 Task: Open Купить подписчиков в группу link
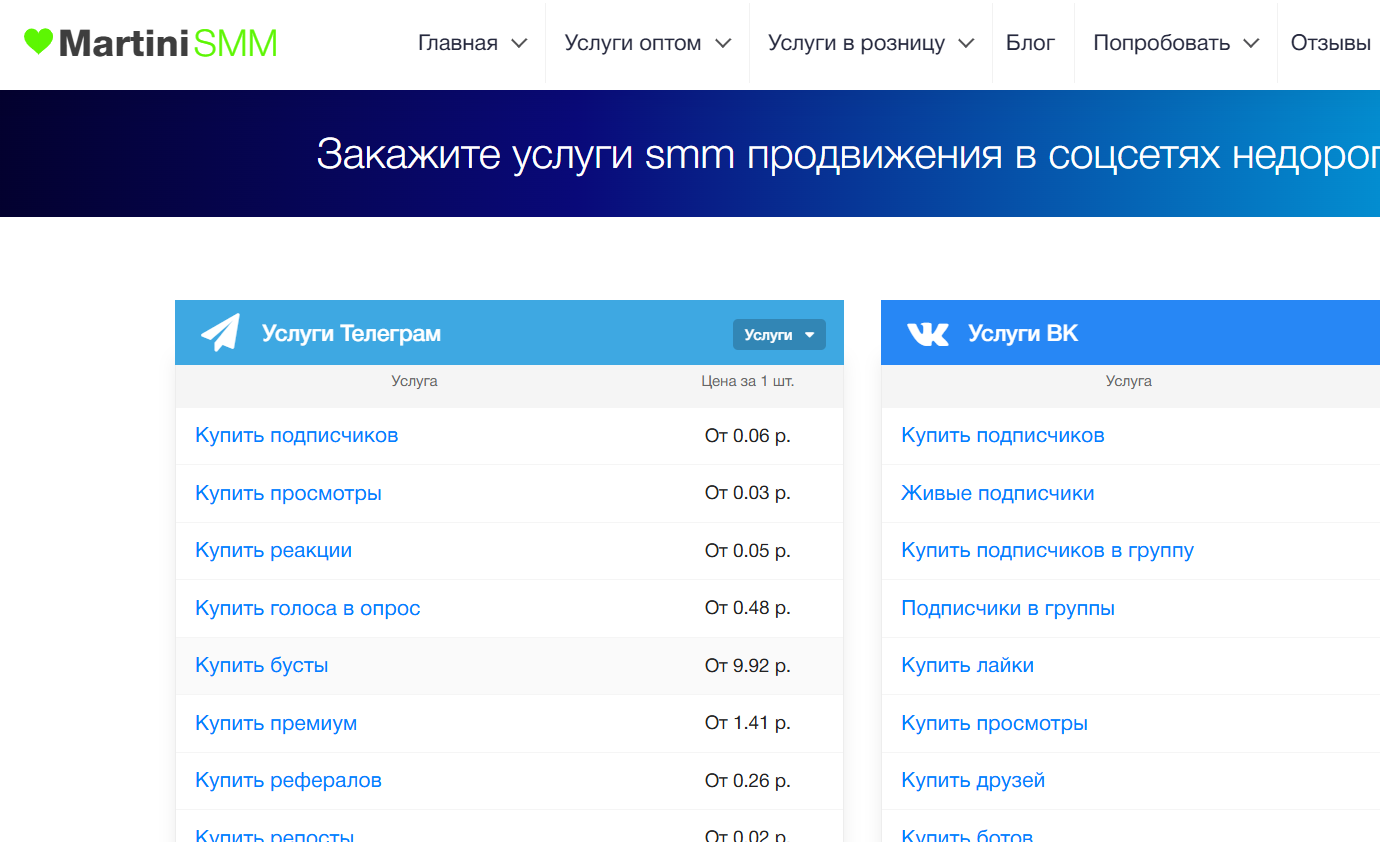click(1047, 550)
